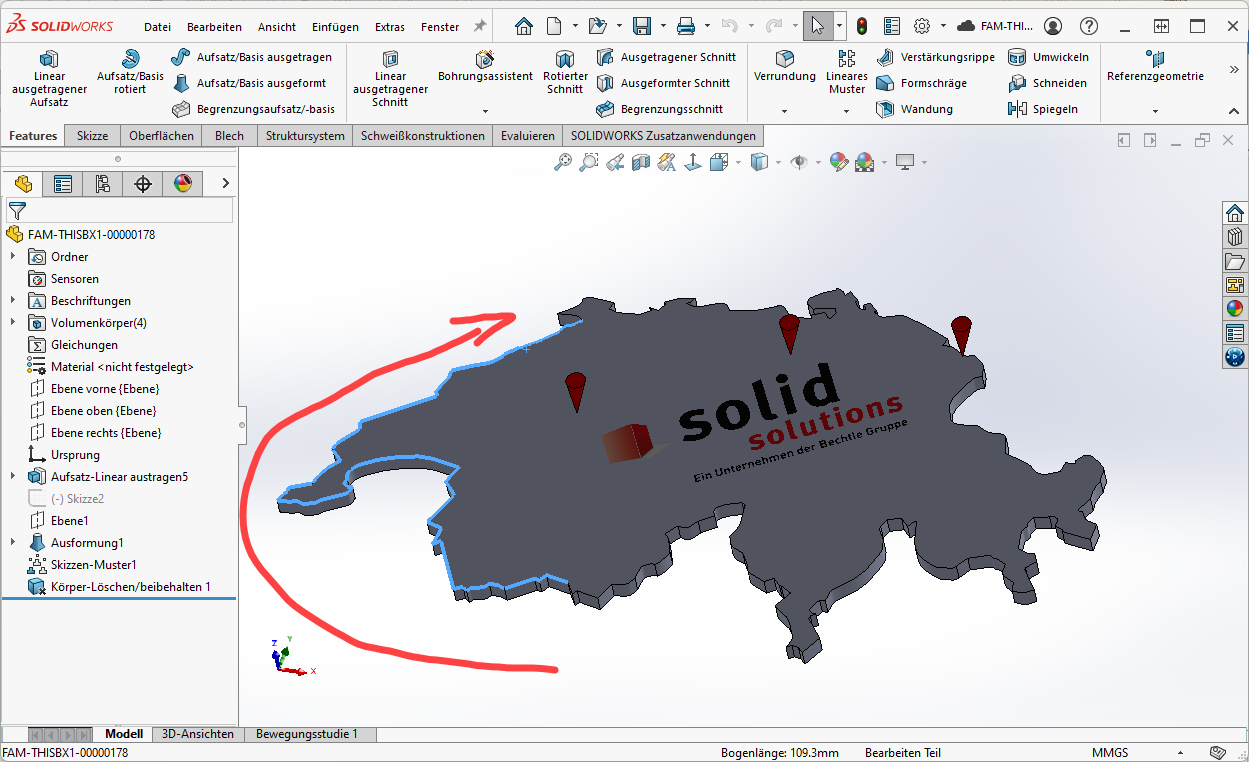The height and width of the screenshot is (762, 1249).
Task: Open the ConfigurationManager tab icon
Action: 103,183
